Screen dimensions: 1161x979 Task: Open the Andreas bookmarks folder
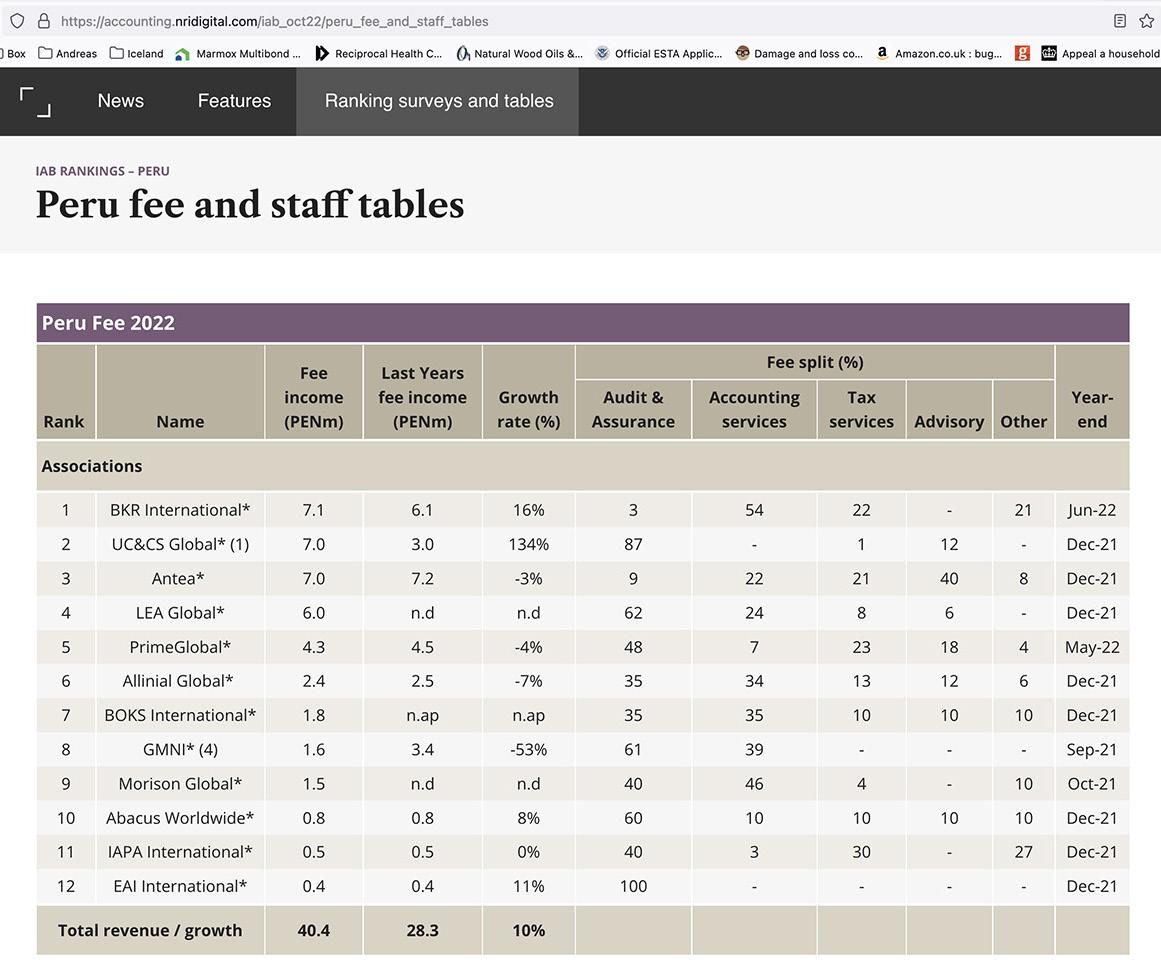tap(68, 54)
